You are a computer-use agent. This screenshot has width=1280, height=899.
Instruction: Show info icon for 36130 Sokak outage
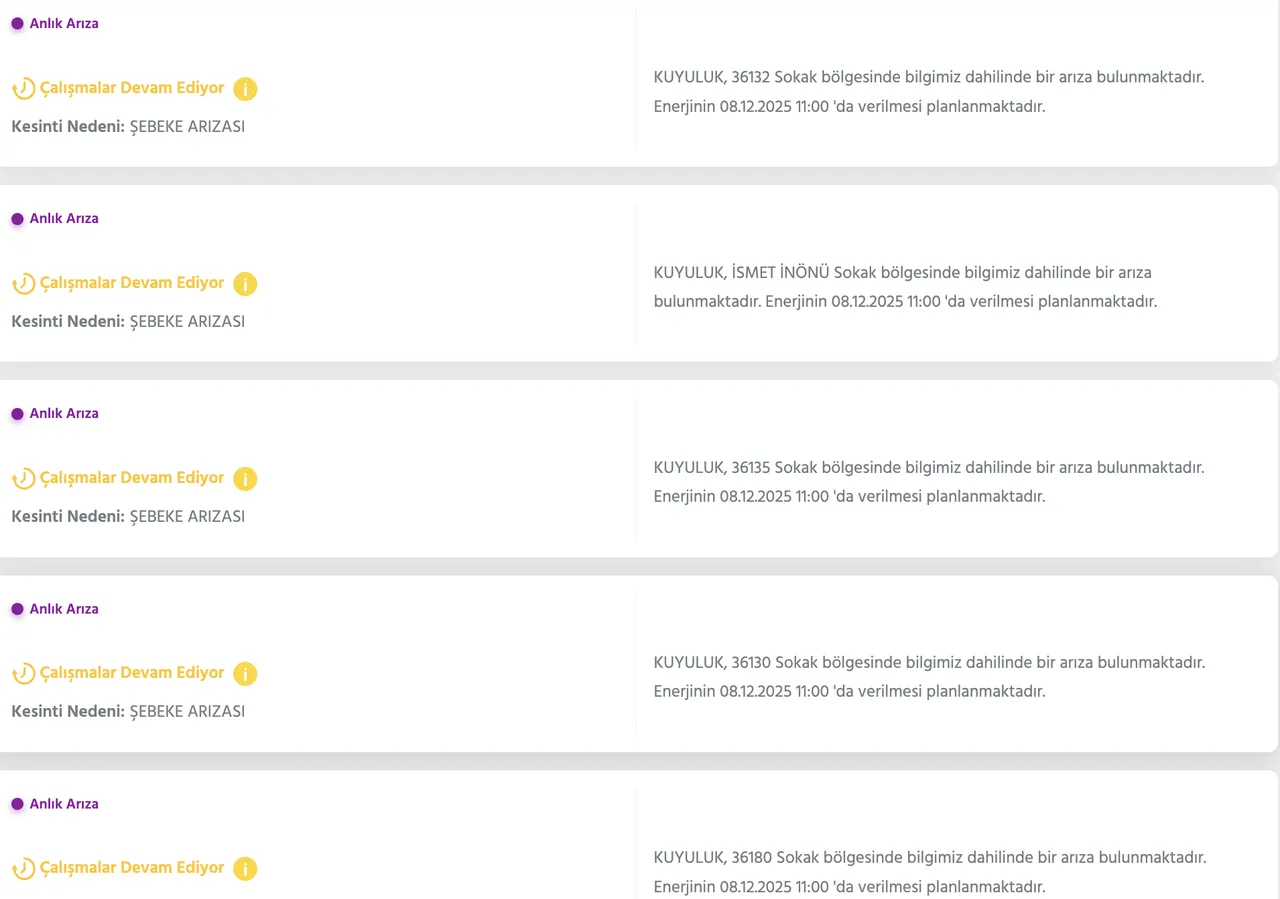coord(245,674)
